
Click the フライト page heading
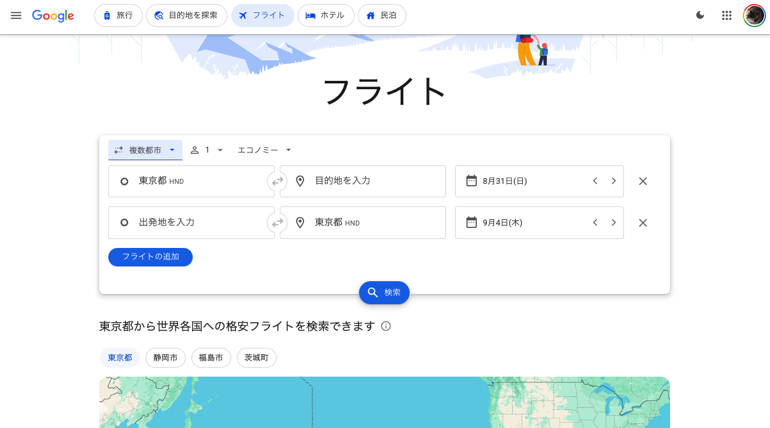tap(384, 92)
